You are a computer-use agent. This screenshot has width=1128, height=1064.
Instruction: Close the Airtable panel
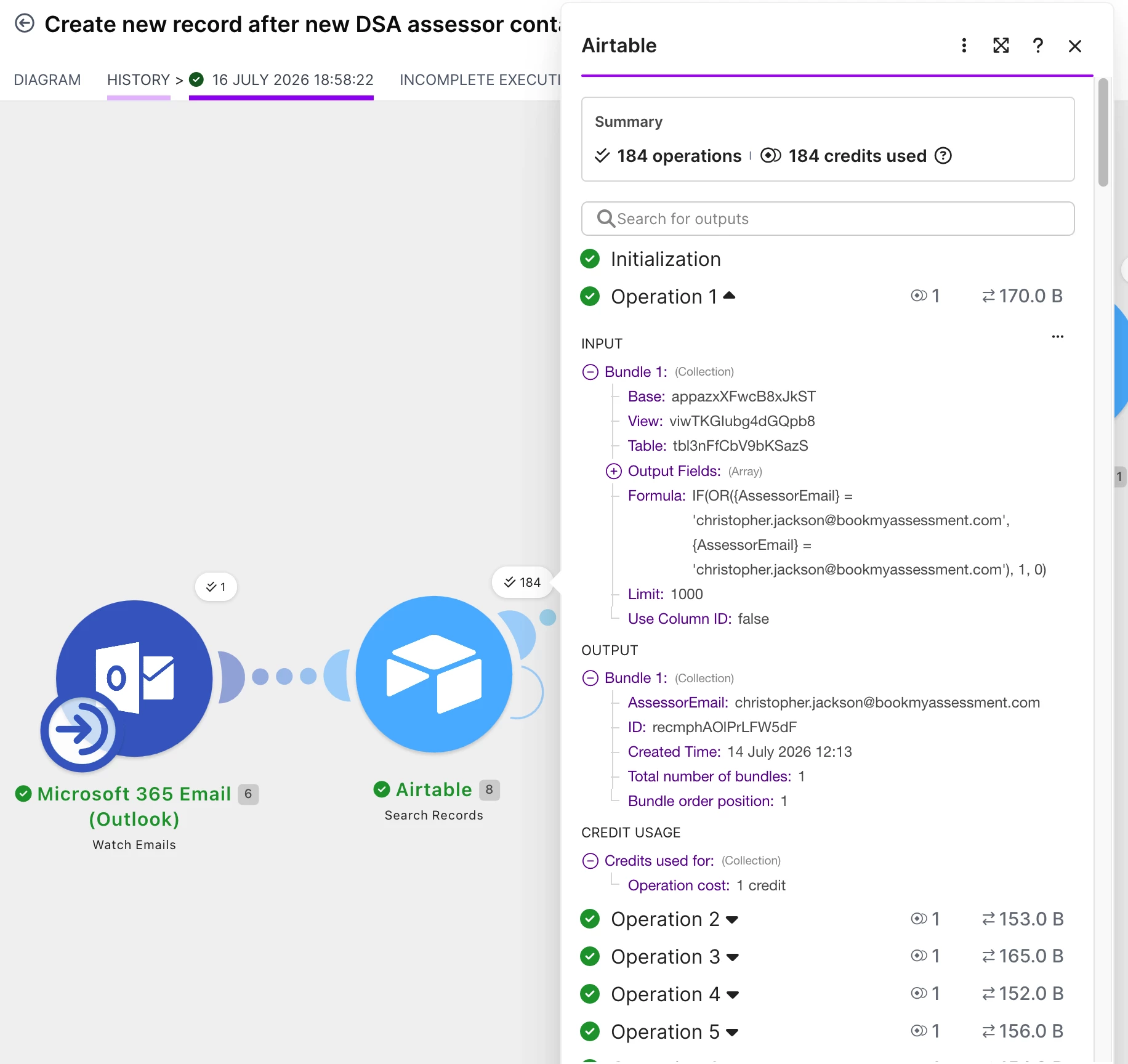coord(1075,46)
